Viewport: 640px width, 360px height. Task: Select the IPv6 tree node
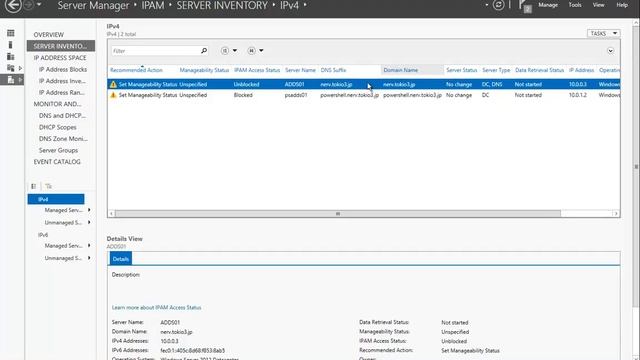(x=43, y=235)
